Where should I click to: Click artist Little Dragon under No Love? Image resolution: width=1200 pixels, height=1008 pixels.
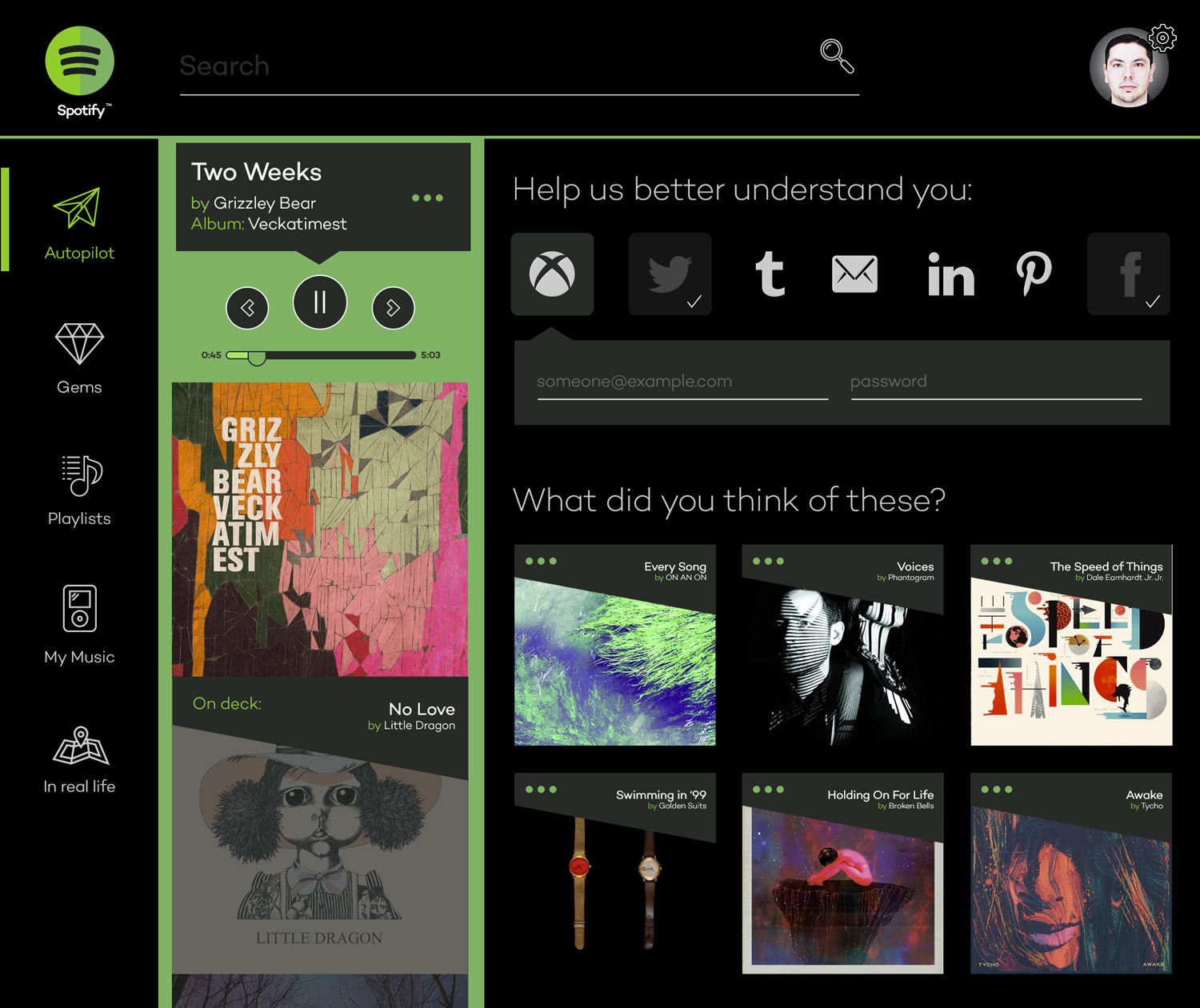(x=419, y=726)
